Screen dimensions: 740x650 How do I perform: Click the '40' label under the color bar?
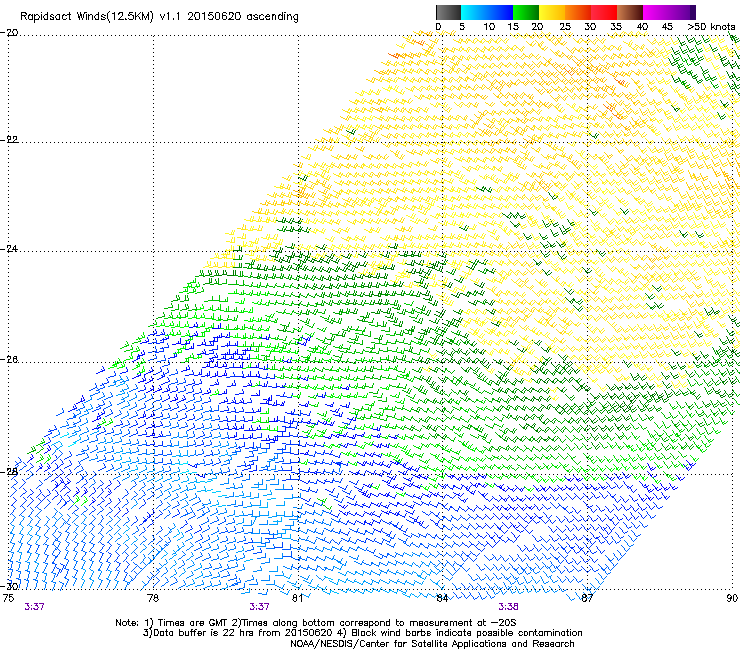642,26
